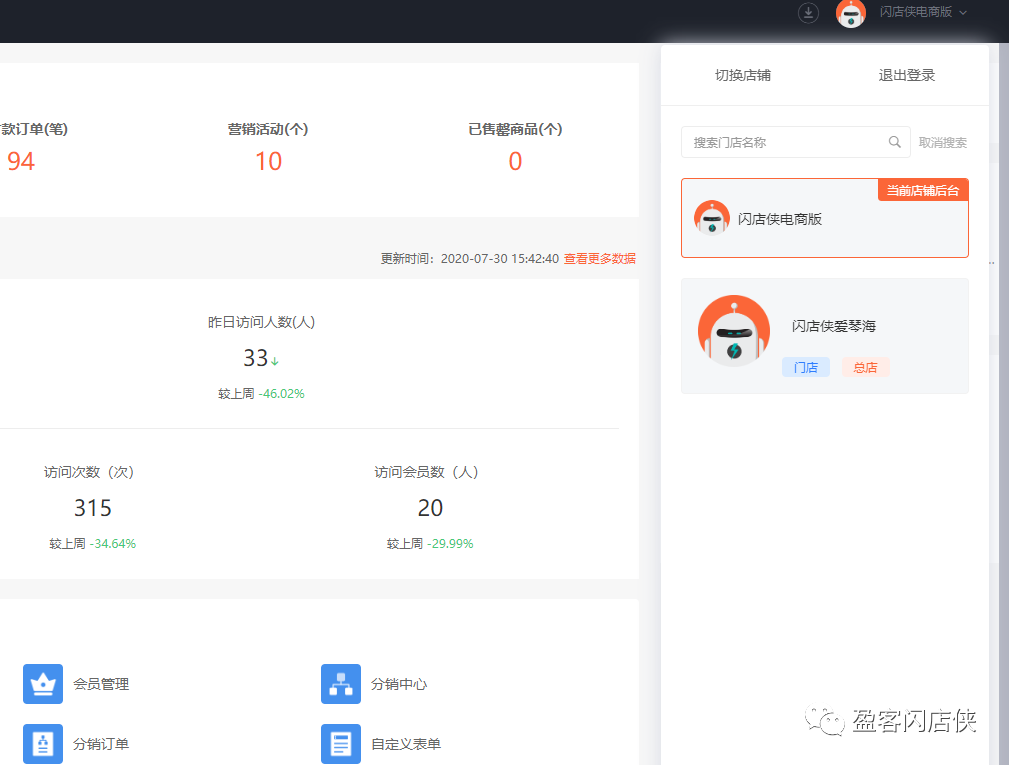Click the 当前店铺后台 orange label
The width and height of the screenshot is (1009, 765).
point(924,190)
